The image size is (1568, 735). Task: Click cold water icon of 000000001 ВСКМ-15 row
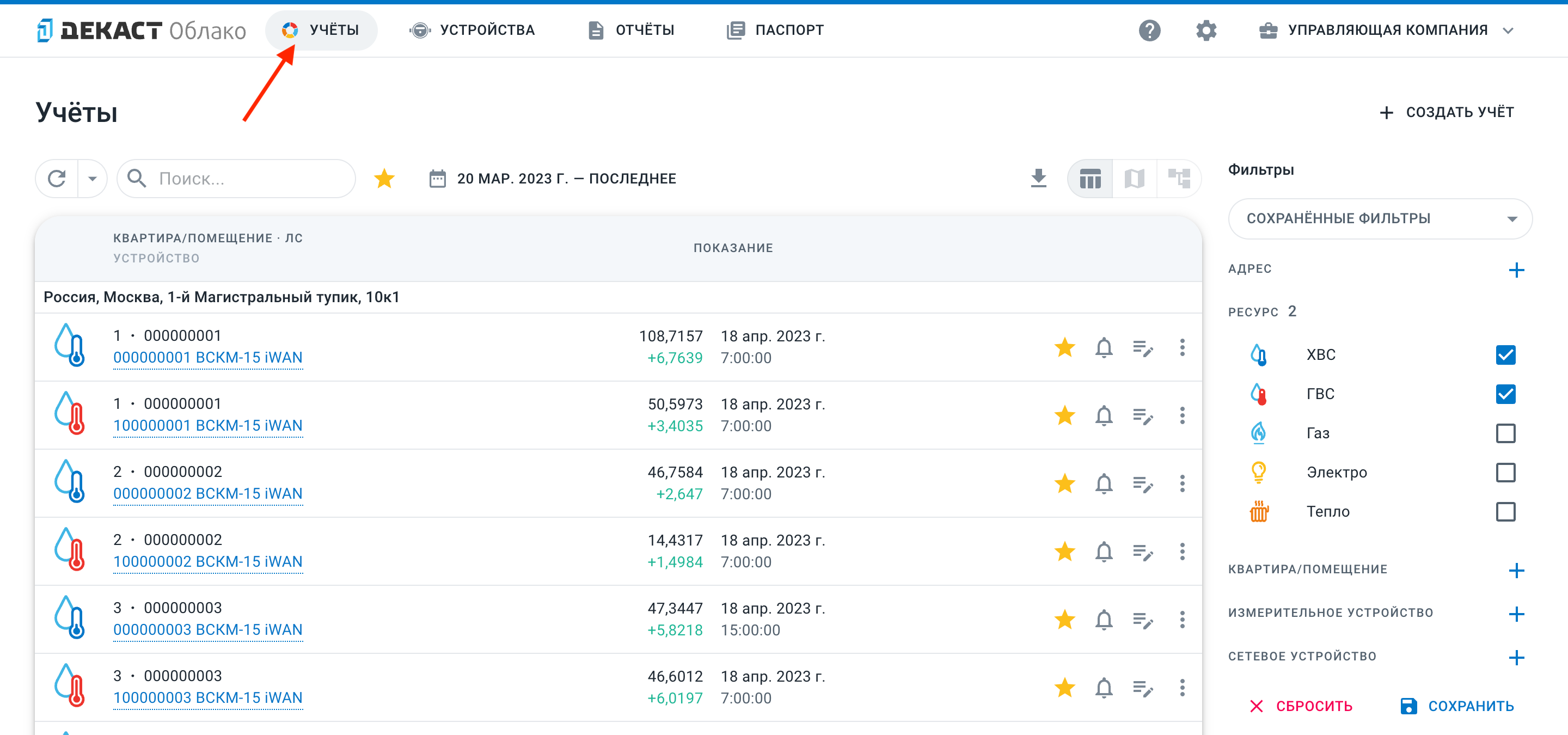[x=70, y=345]
